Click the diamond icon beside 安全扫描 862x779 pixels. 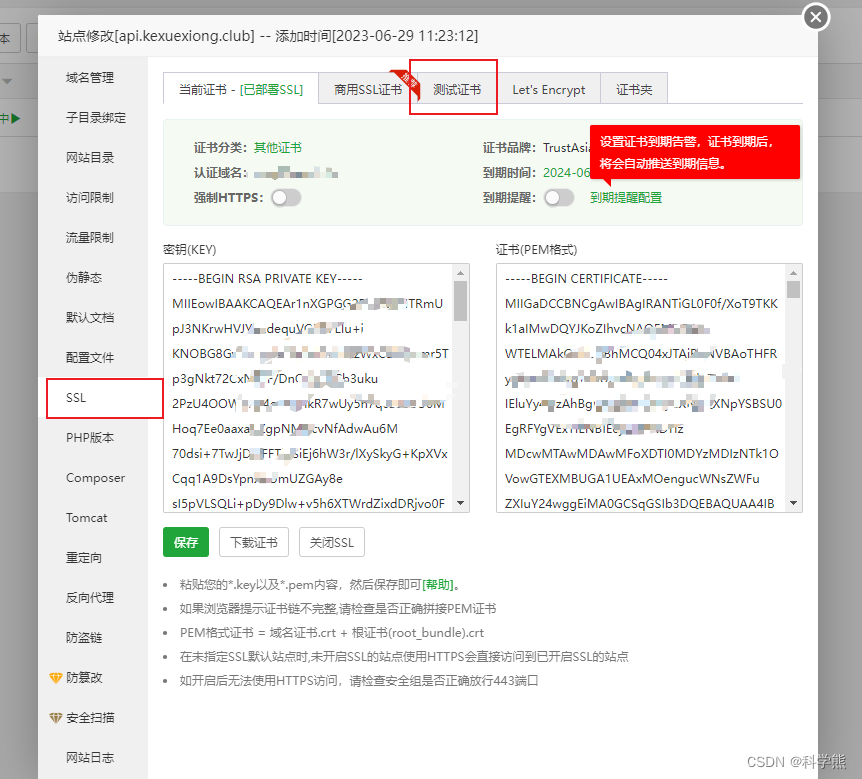tap(56, 718)
